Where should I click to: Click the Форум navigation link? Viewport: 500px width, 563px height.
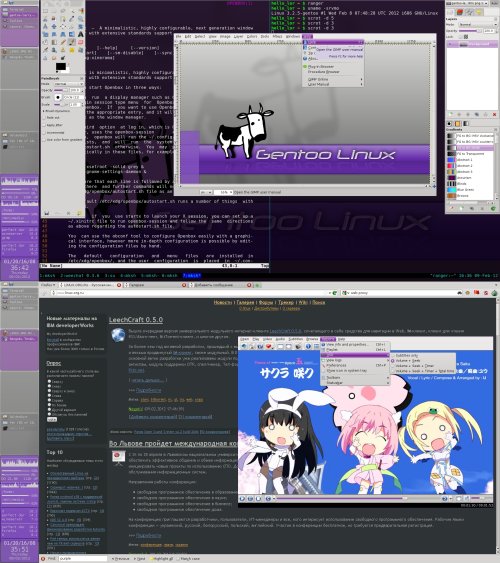[266, 302]
